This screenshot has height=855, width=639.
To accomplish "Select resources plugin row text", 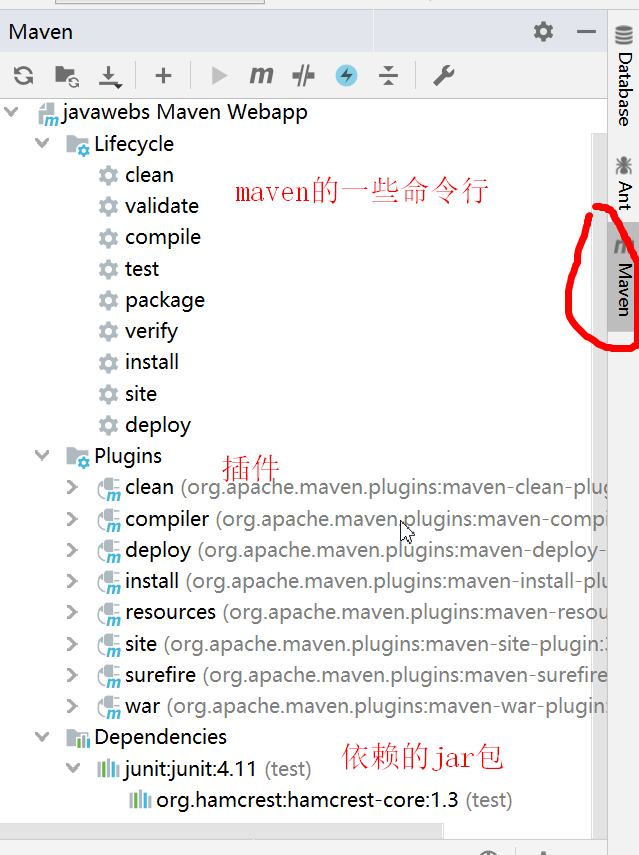I will click(170, 612).
